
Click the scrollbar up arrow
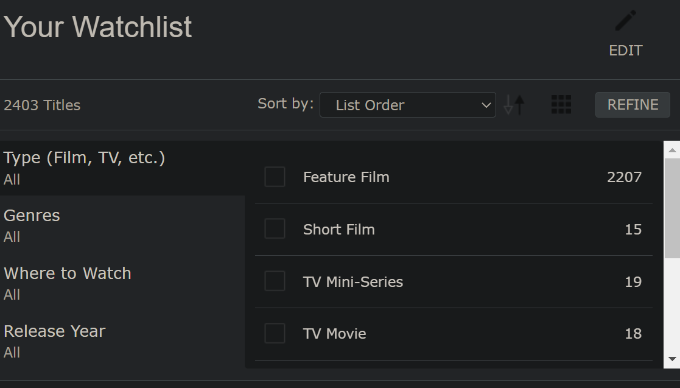pyautogui.click(x=672, y=150)
